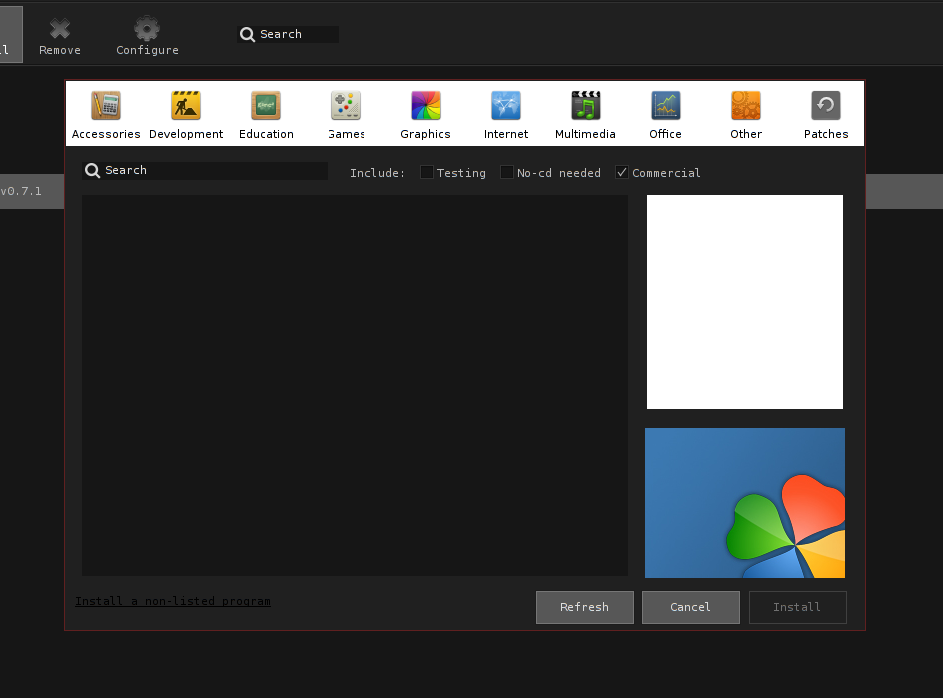Open the Accessories category
The height and width of the screenshot is (698, 943).
click(x=105, y=113)
